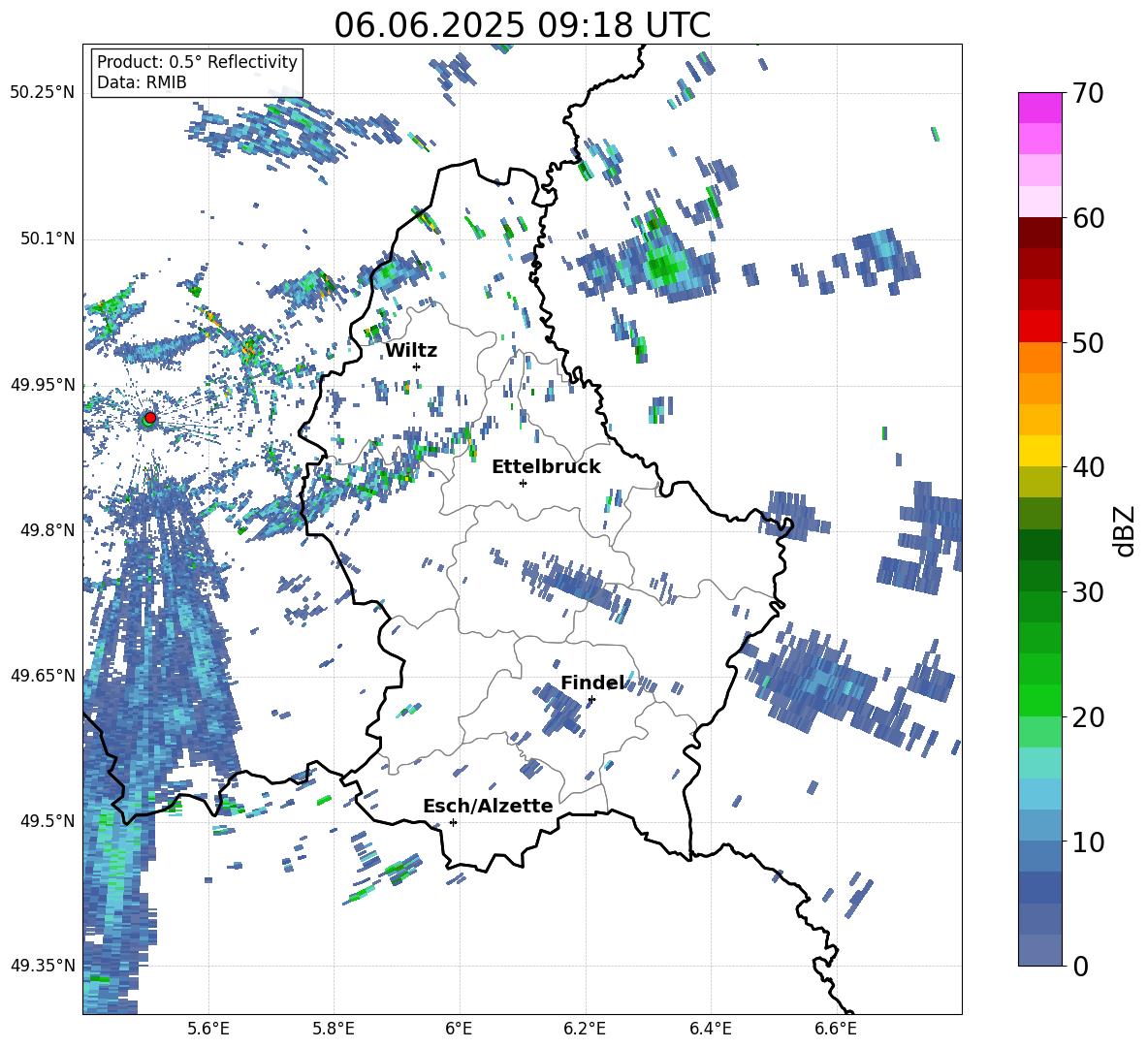The width and height of the screenshot is (1148, 1048).
Task: Click the dark red colorbar swatch below 60
Action: [x=1039, y=233]
